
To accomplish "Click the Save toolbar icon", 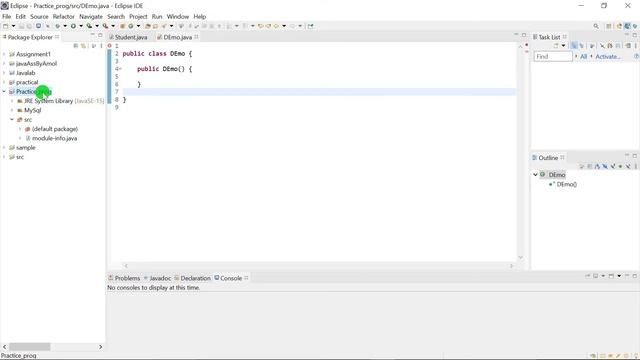I will [21, 26].
